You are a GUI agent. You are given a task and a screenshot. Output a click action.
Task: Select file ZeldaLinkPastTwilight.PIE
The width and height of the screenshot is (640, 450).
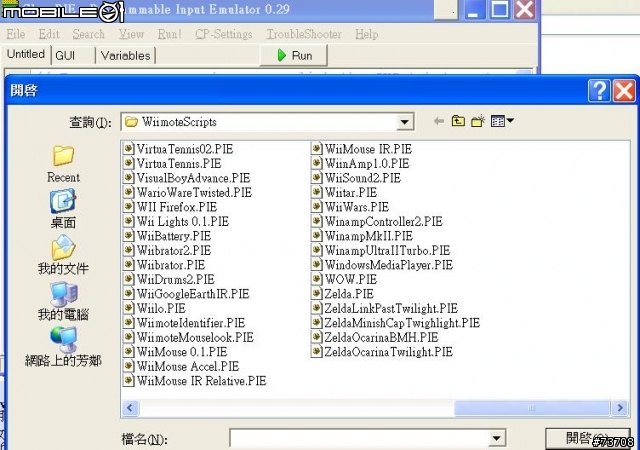(391, 308)
